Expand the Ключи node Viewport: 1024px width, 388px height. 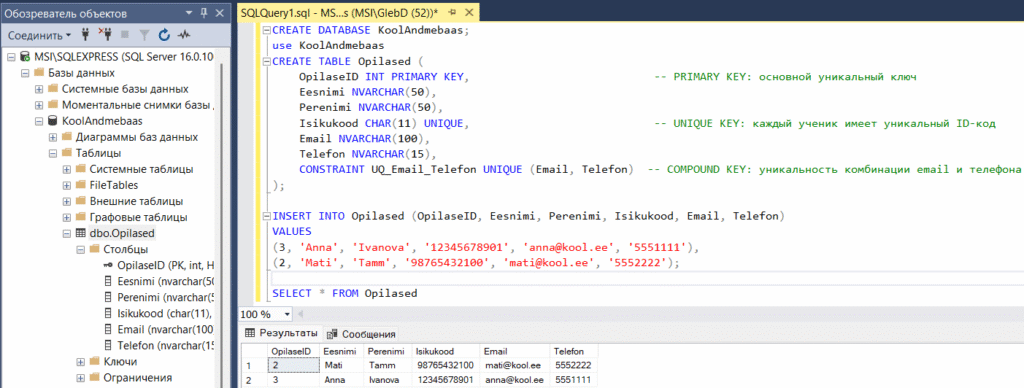coord(80,361)
